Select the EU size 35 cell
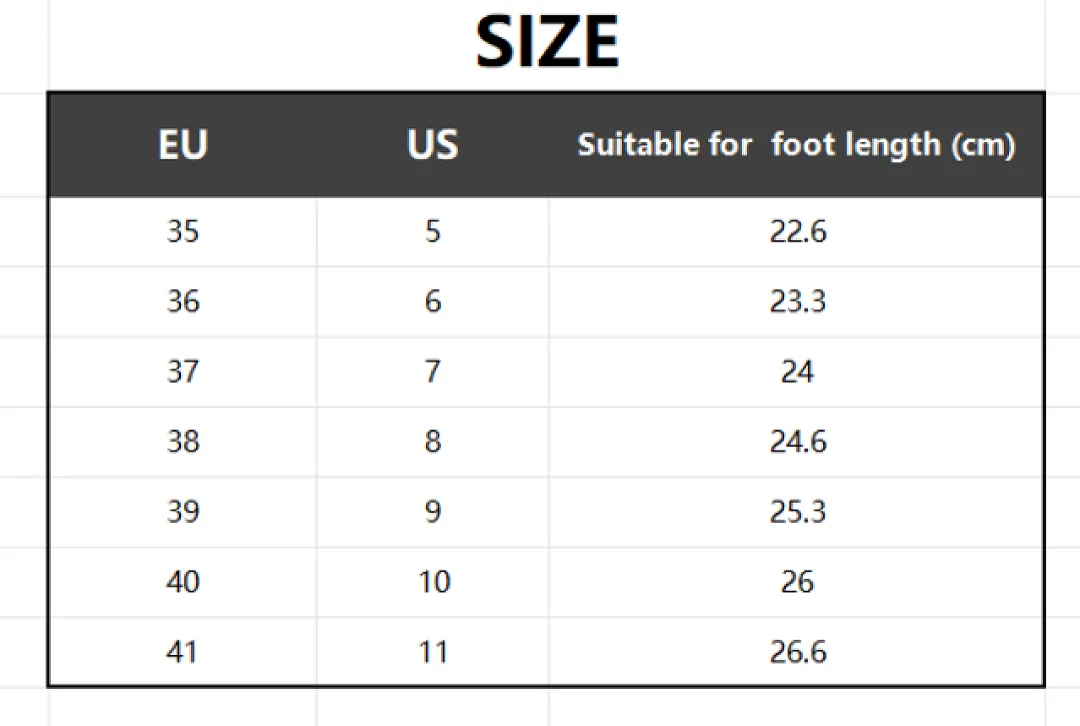Image resolution: width=1080 pixels, height=726 pixels. click(x=183, y=231)
